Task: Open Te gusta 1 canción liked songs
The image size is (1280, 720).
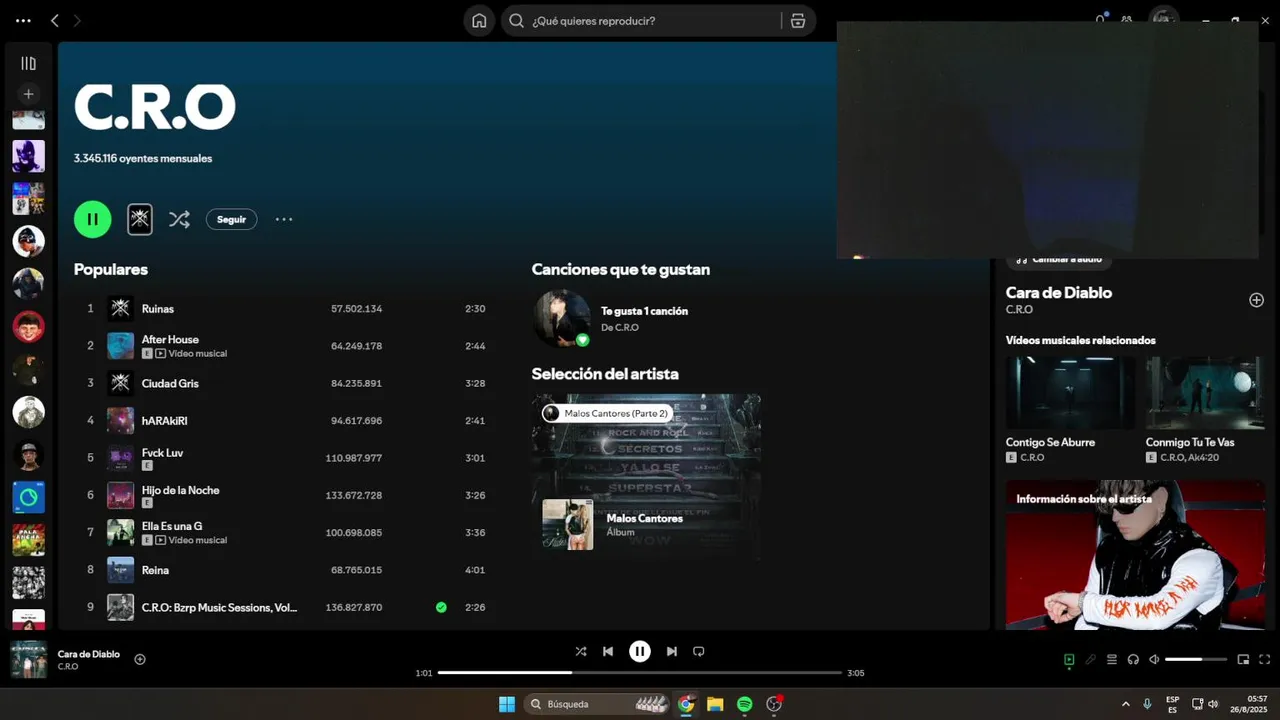Action: [644, 311]
